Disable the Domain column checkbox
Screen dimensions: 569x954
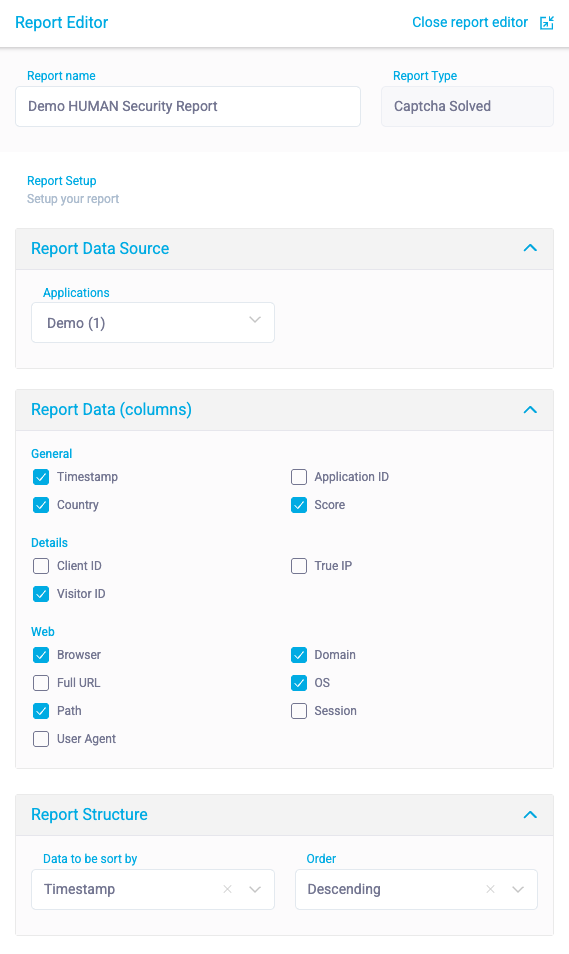pyautogui.click(x=299, y=655)
